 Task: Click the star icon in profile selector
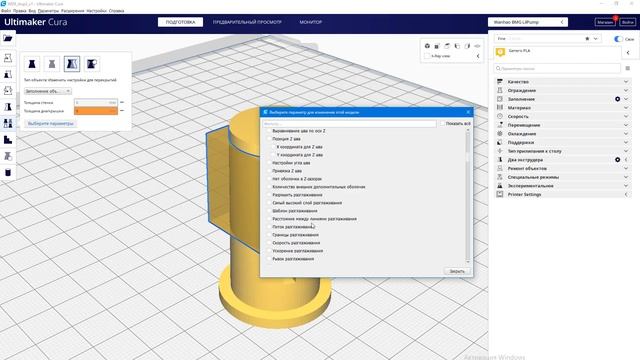pos(587,39)
